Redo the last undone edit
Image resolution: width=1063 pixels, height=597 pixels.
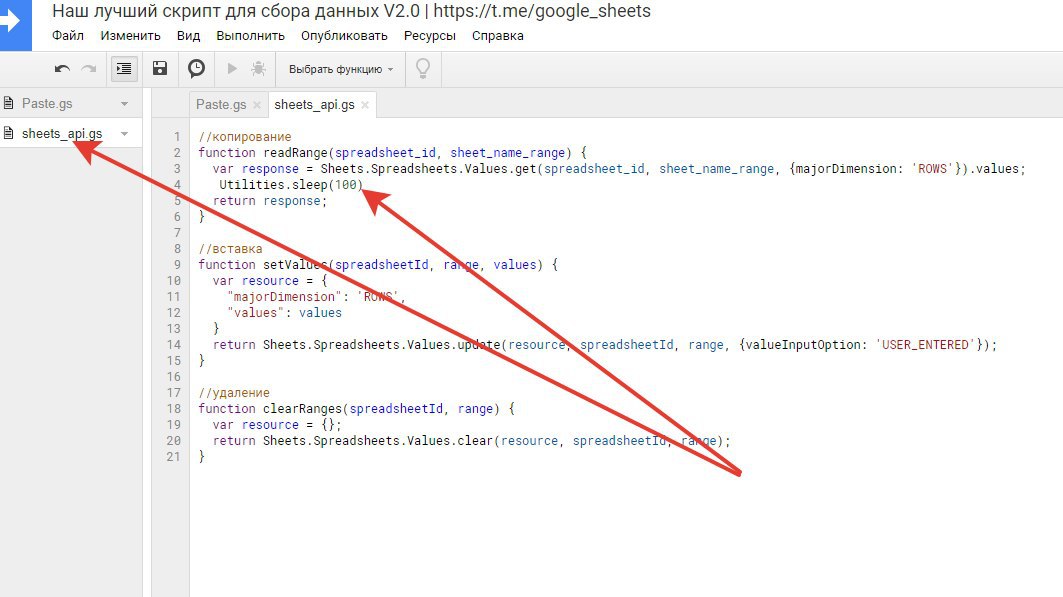89,68
